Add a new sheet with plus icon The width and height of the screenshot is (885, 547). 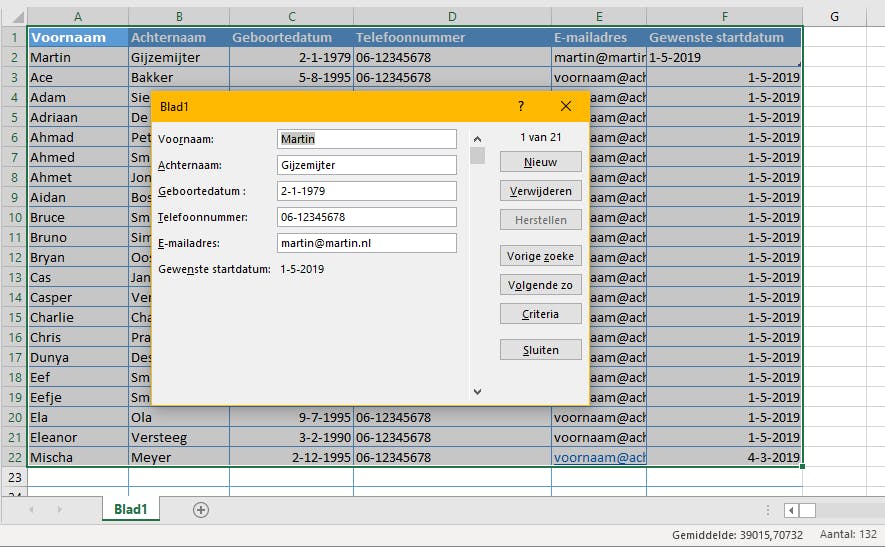tap(201, 510)
